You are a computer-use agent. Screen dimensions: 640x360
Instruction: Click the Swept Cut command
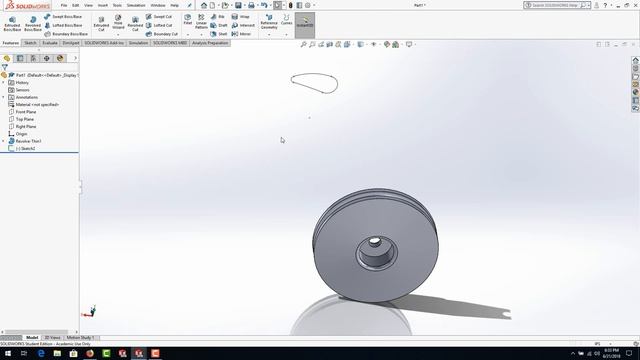159,17
